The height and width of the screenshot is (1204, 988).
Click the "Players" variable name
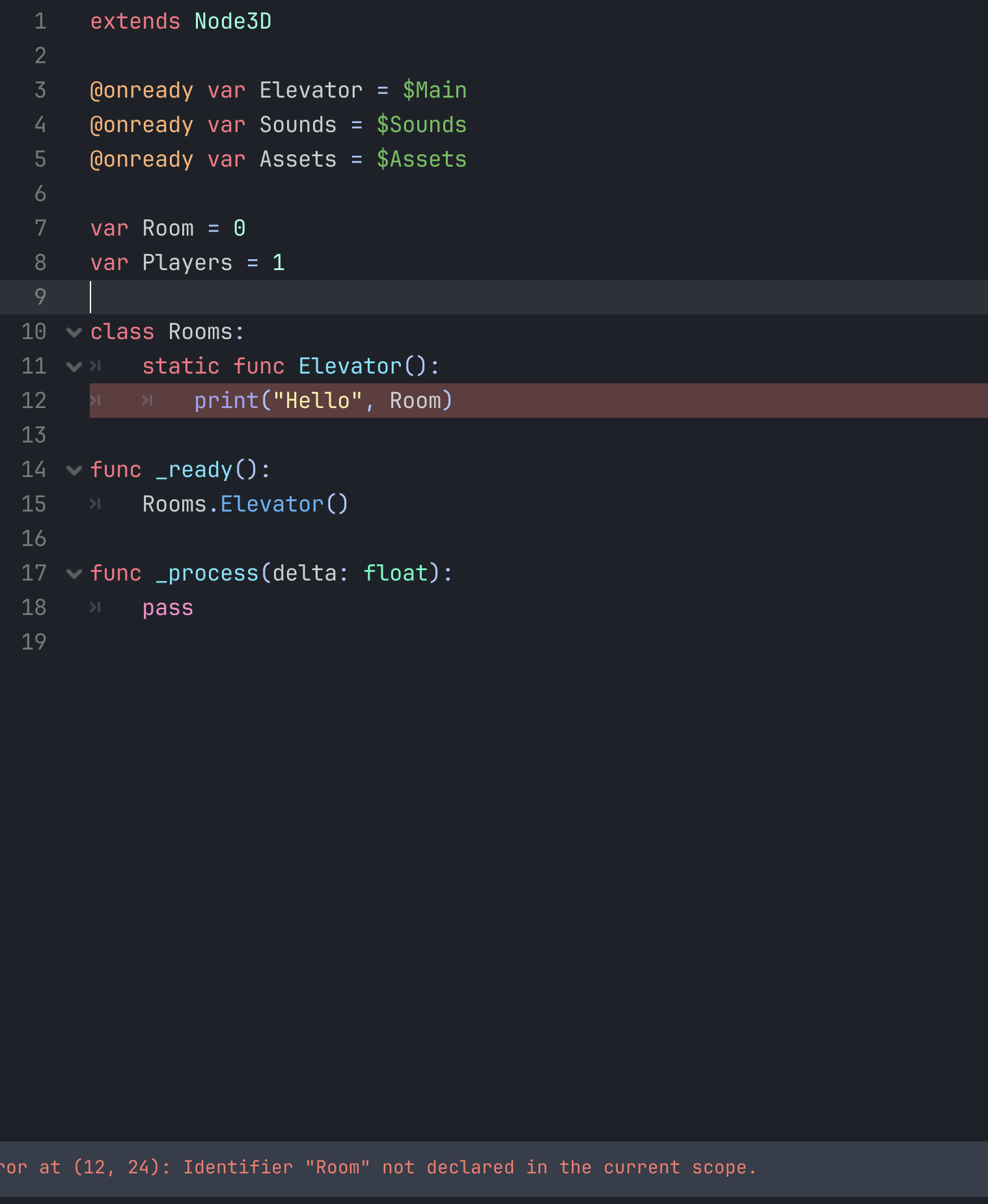tap(187, 263)
